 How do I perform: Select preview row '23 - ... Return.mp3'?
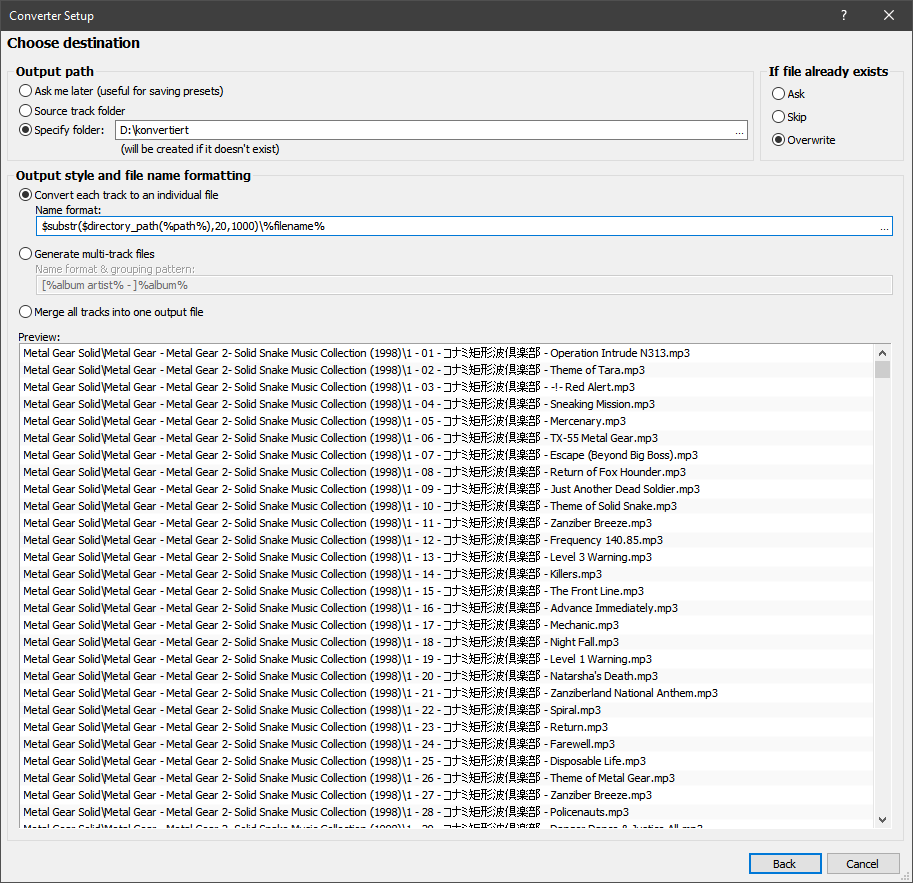pos(447,727)
